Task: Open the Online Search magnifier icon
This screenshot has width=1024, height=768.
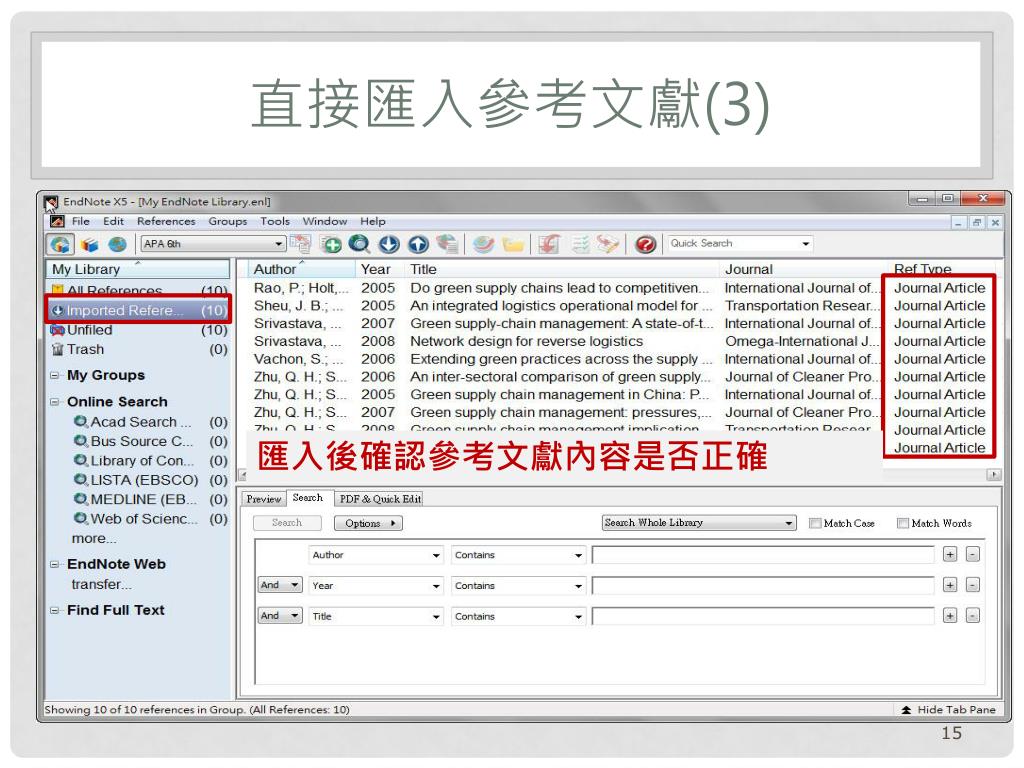Action: pyautogui.click(x=359, y=244)
